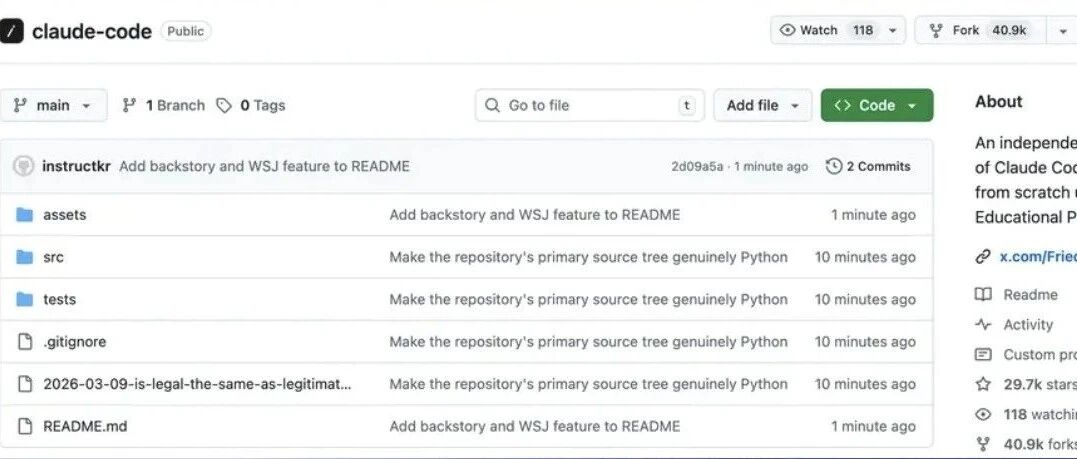The height and width of the screenshot is (459, 1077).
Task: Open the Custom properties link
Action: [x=1040, y=355]
